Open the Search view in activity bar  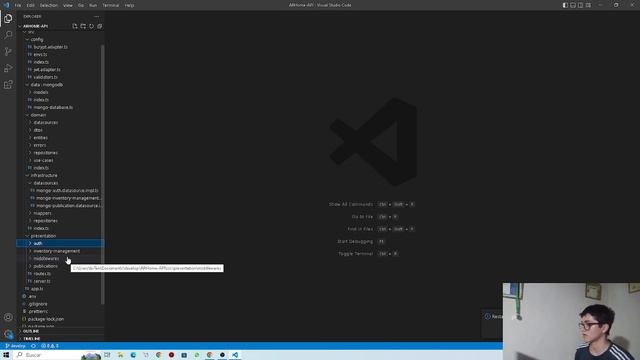pos(8,35)
